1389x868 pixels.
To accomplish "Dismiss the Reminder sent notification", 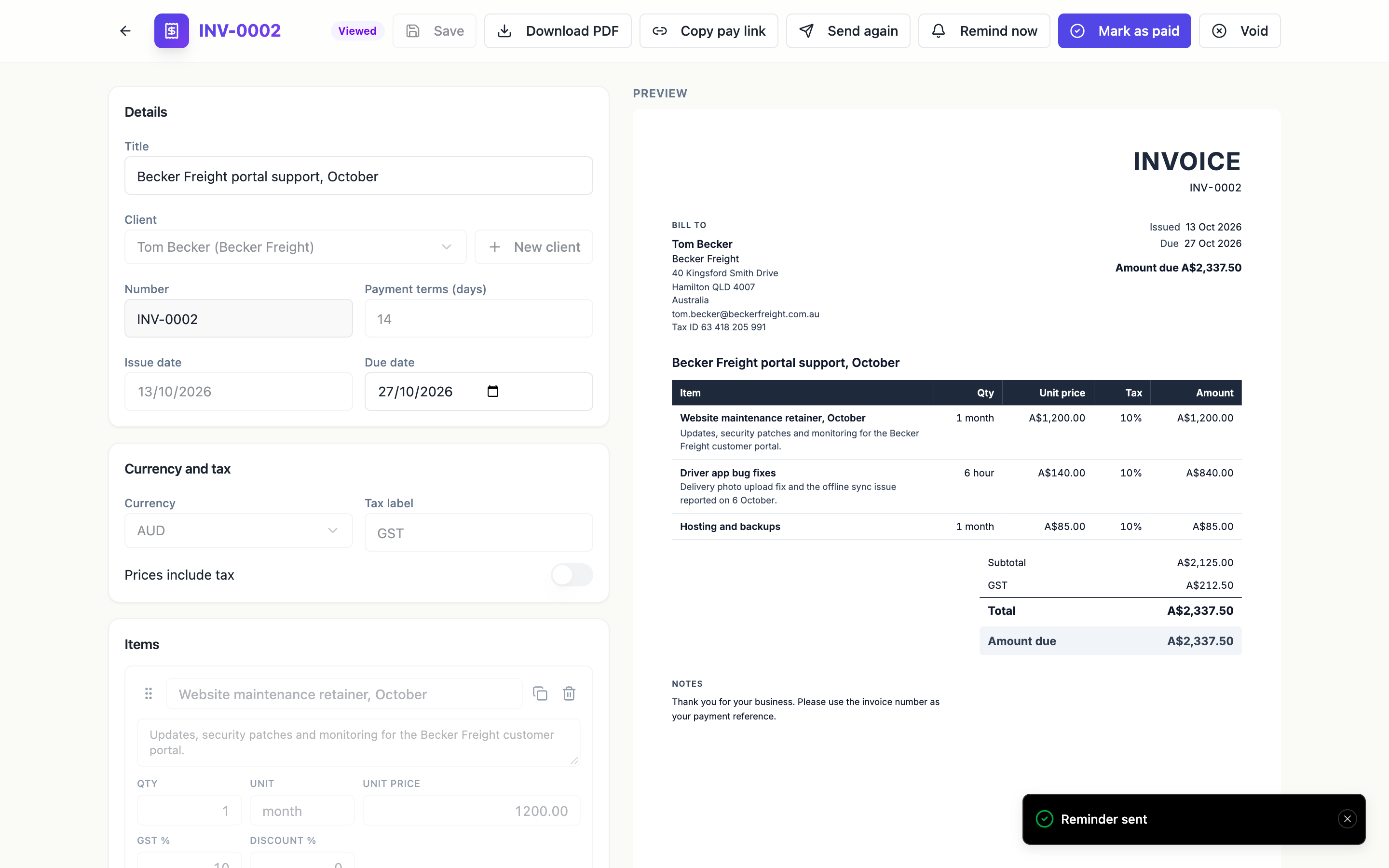I will click(1347, 819).
